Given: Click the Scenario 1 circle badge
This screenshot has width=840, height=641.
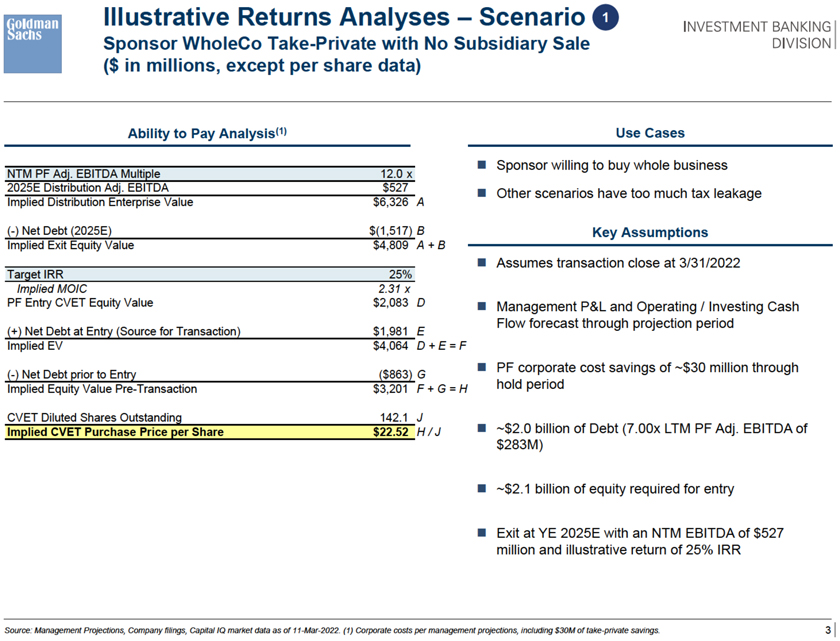Looking at the screenshot, I should [x=604, y=18].
